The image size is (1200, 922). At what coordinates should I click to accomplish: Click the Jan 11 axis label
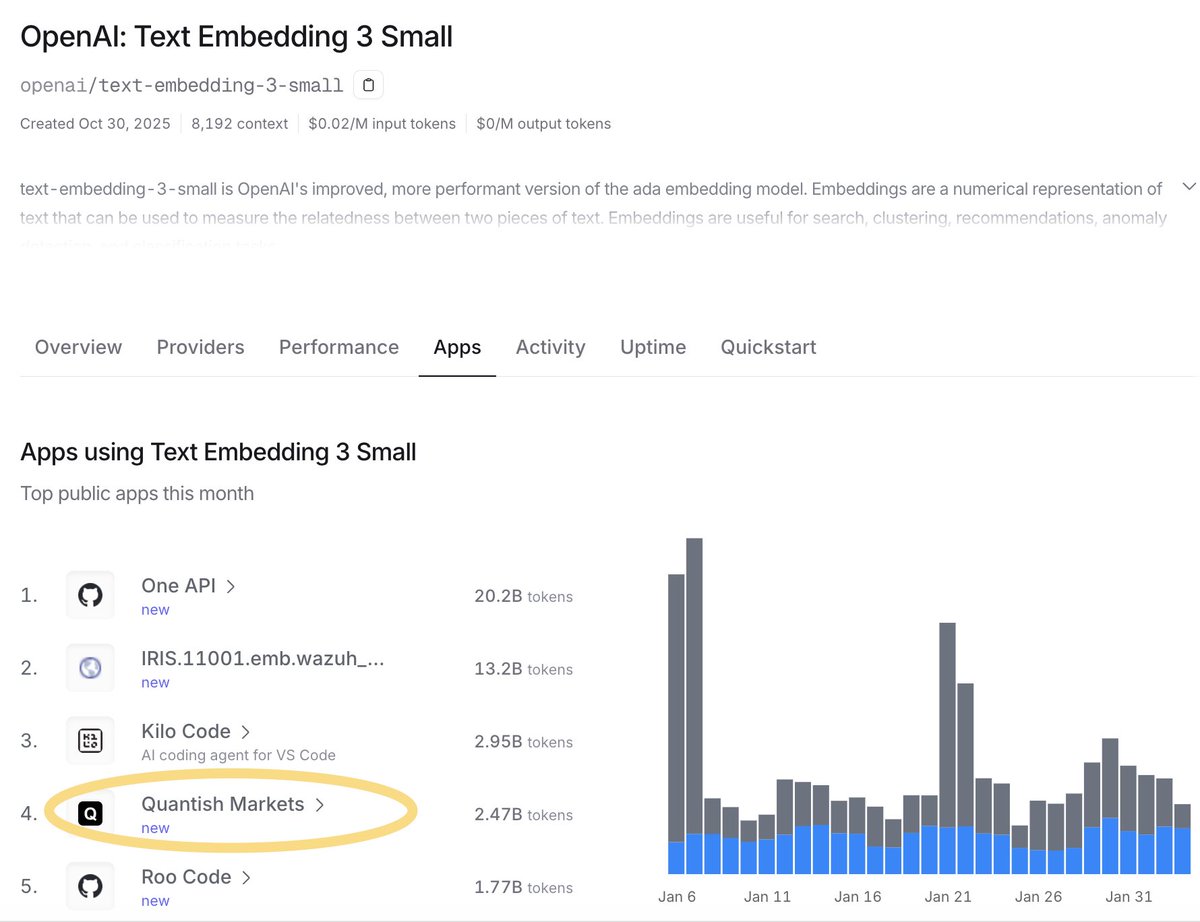coord(767,896)
